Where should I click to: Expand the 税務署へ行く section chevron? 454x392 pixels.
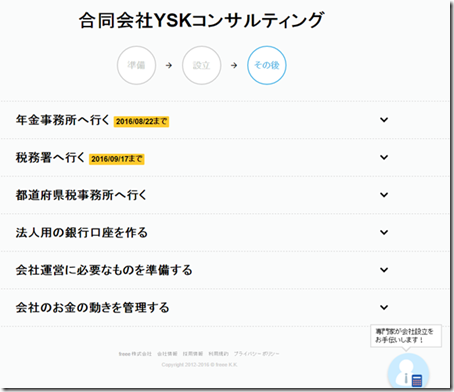(x=384, y=157)
